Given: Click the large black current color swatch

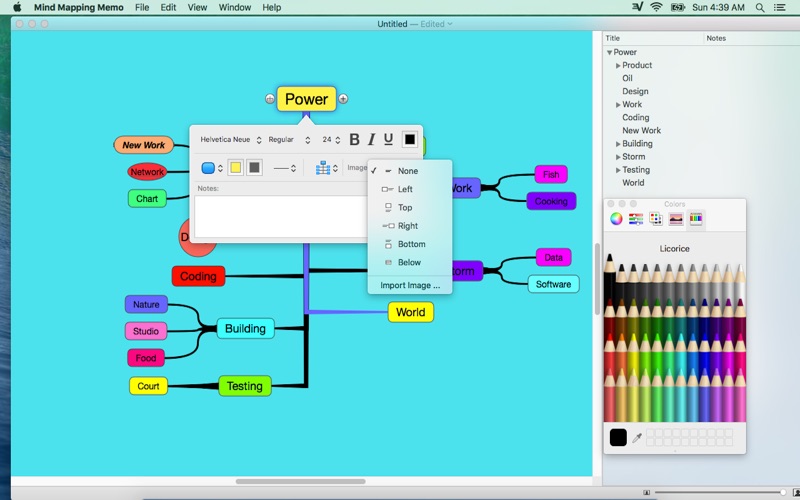Looking at the screenshot, I should (x=618, y=437).
